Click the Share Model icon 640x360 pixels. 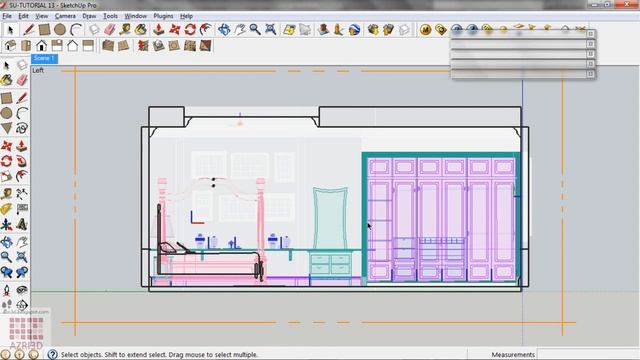(x=389, y=30)
